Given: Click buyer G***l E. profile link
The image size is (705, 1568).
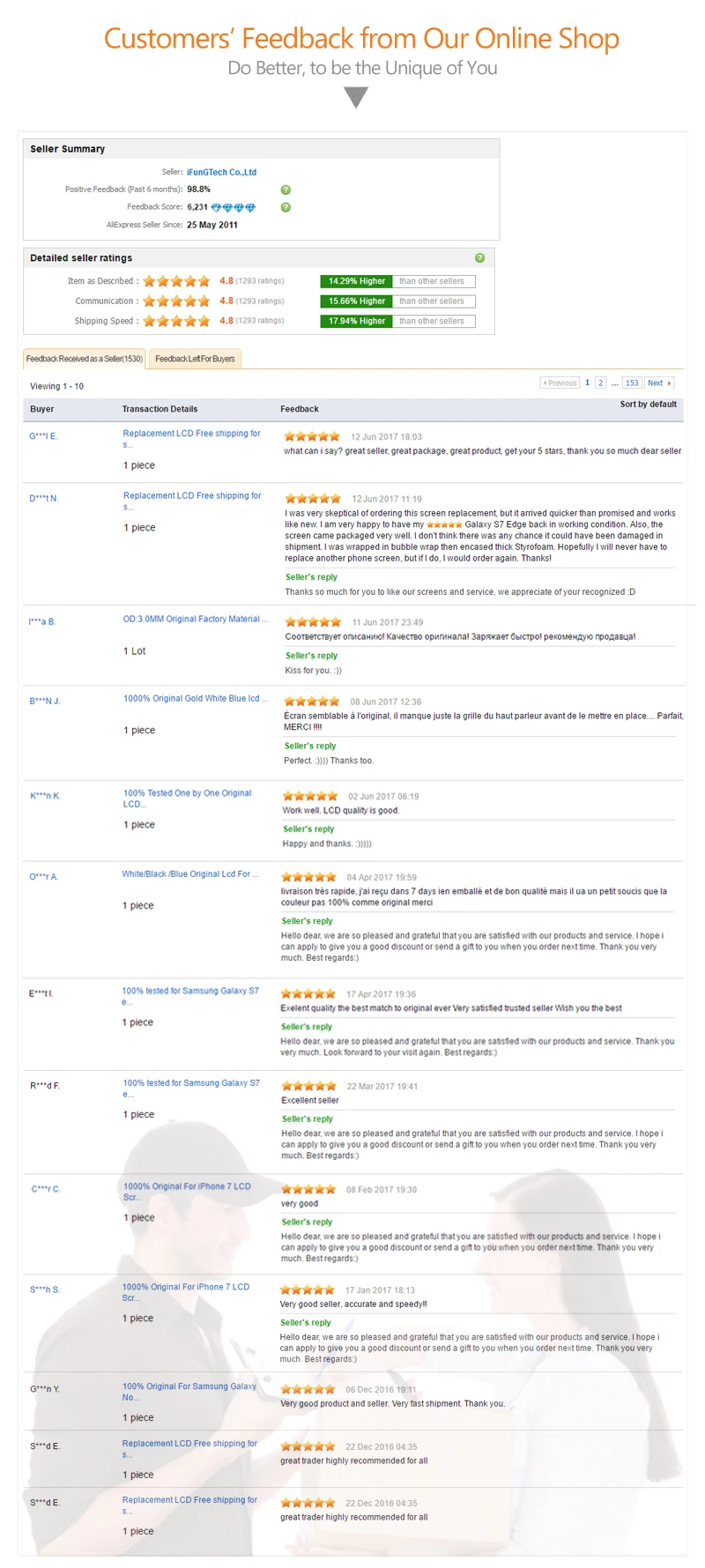Looking at the screenshot, I should click(42, 433).
